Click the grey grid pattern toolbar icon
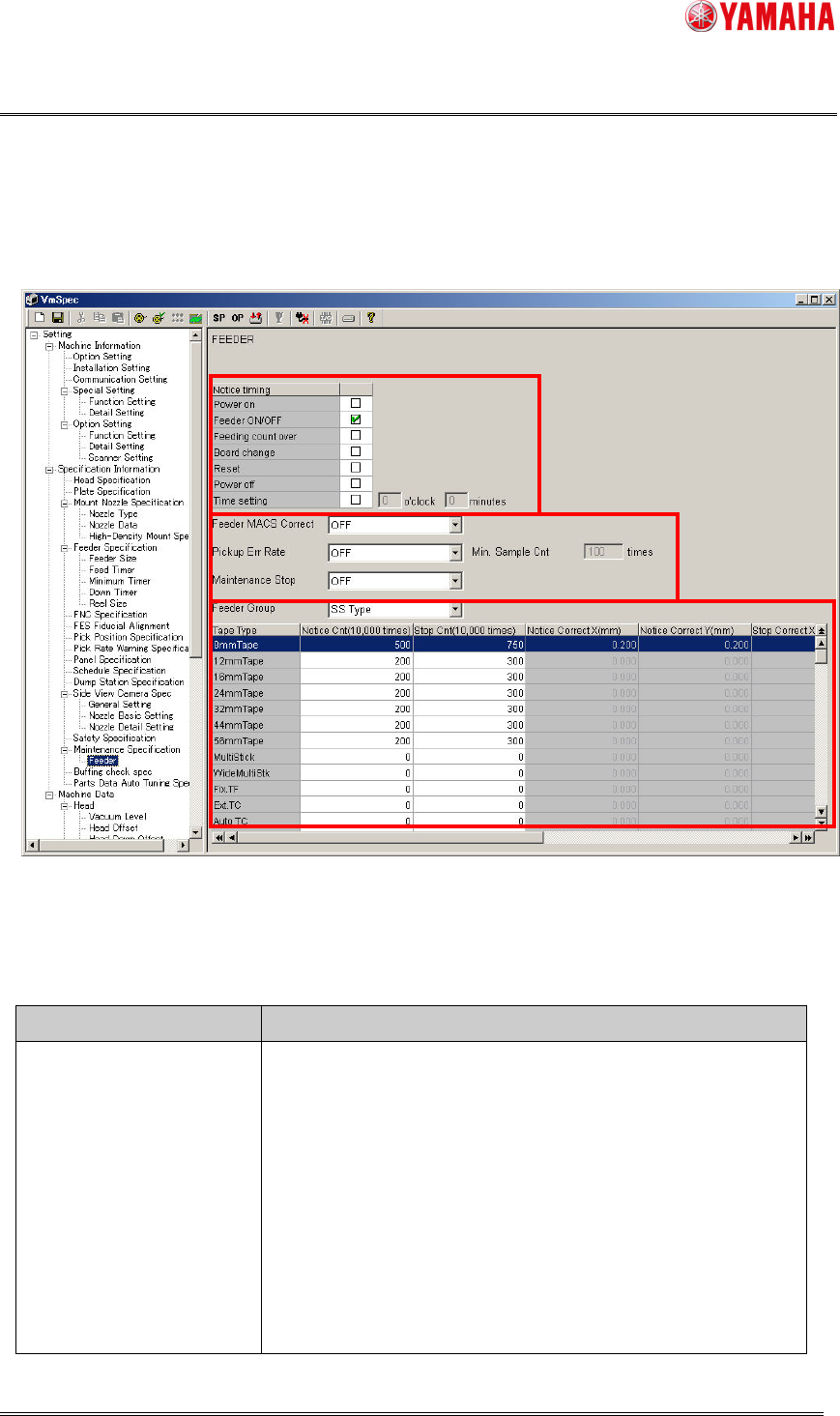Viewport: 840px width, 1416px height. (x=327, y=317)
